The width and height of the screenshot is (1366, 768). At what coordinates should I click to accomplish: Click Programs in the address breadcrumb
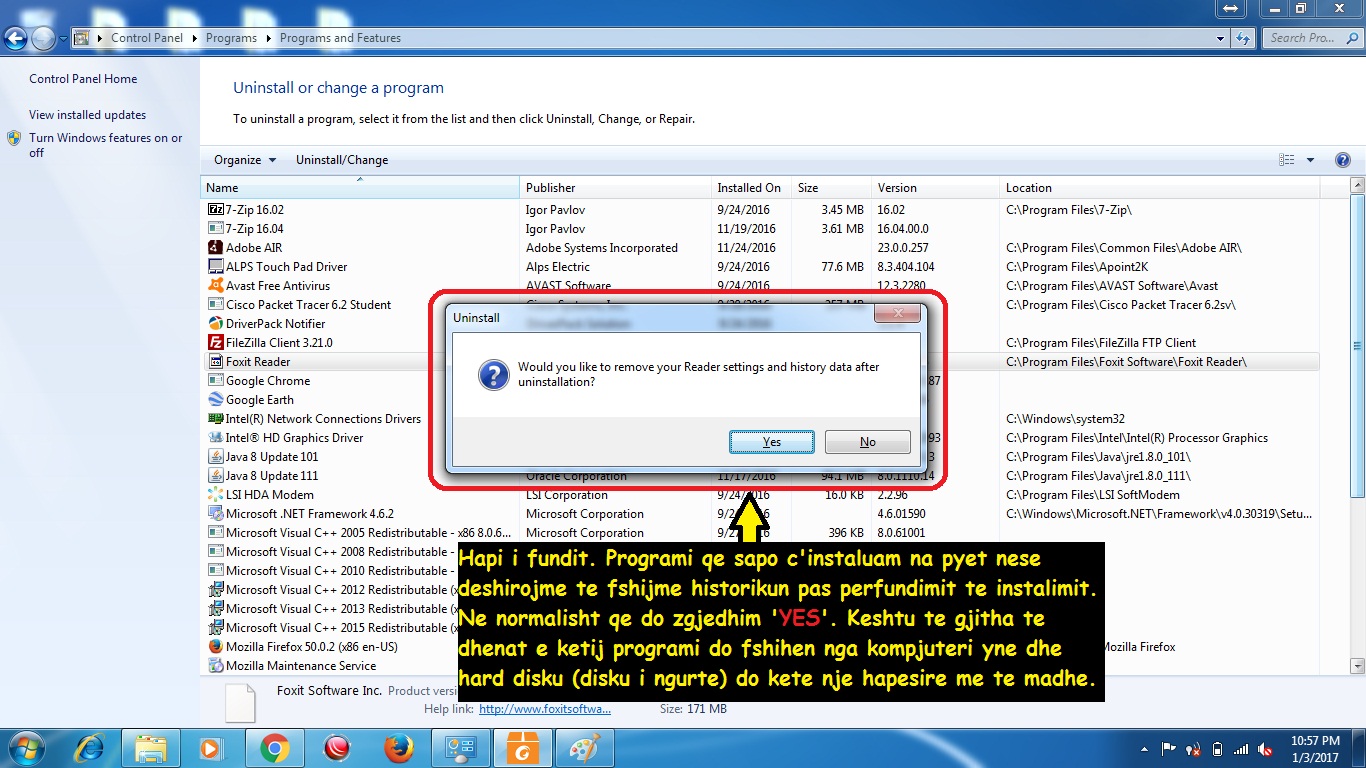click(231, 38)
